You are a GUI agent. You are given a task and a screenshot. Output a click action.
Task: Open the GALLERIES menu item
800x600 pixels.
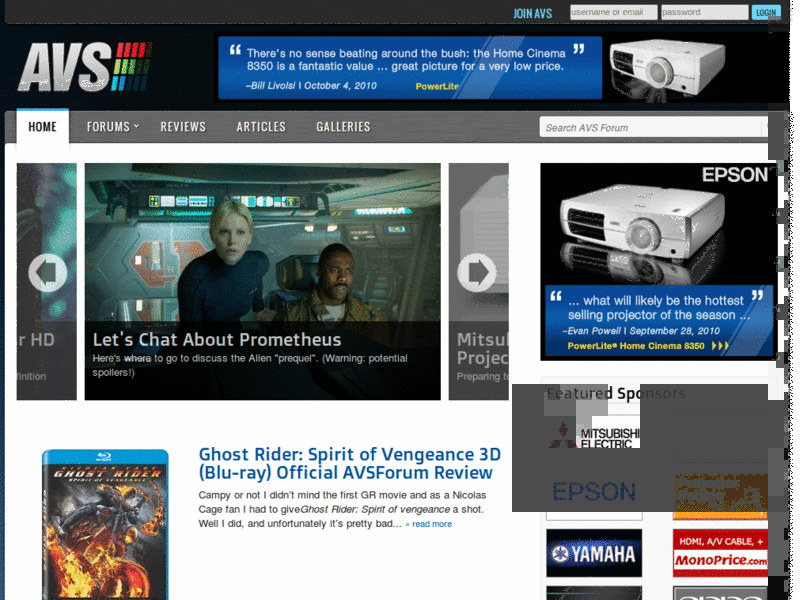click(343, 127)
